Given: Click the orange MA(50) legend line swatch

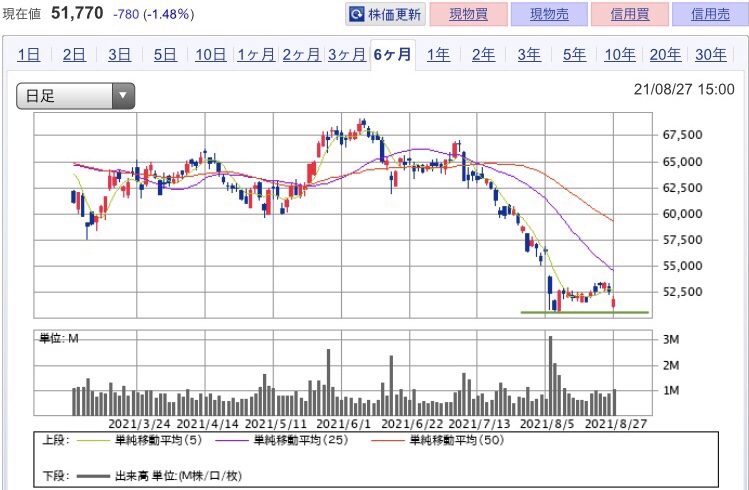Looking at the screenshot, I should coord(388,441).
